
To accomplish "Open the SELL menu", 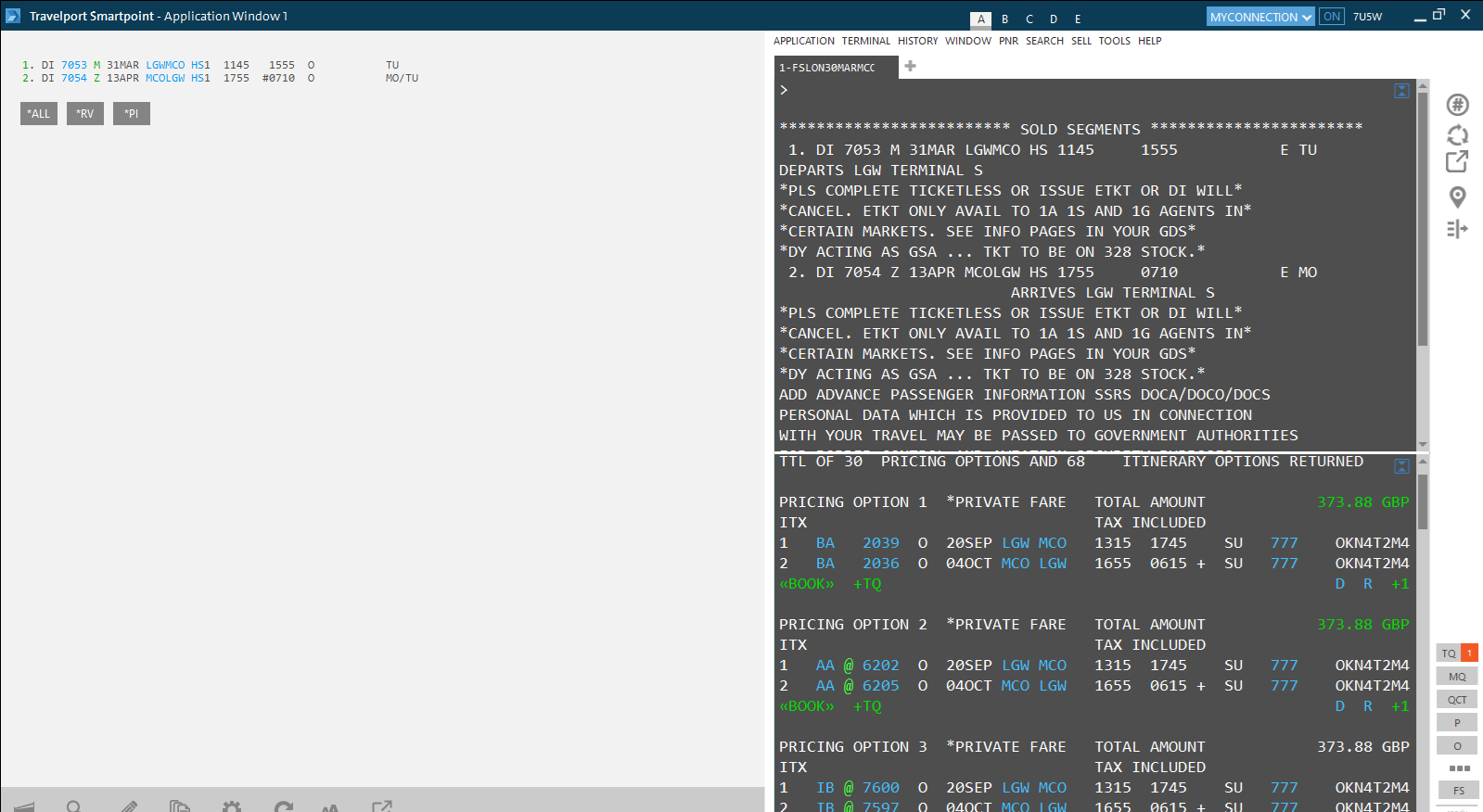I will coord(1081,41).
